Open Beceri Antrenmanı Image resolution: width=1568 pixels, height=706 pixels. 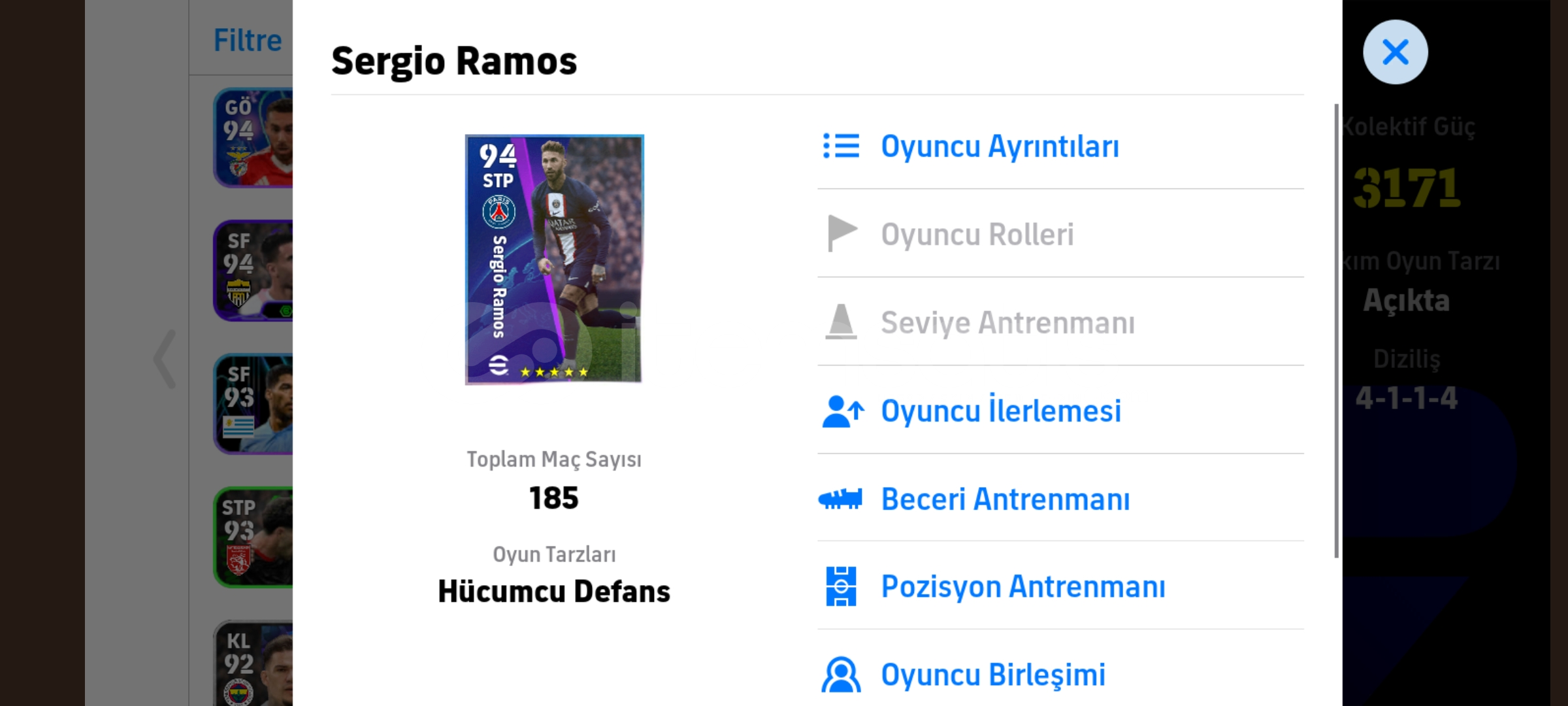pyautogui.click(x=1005, y=499)
